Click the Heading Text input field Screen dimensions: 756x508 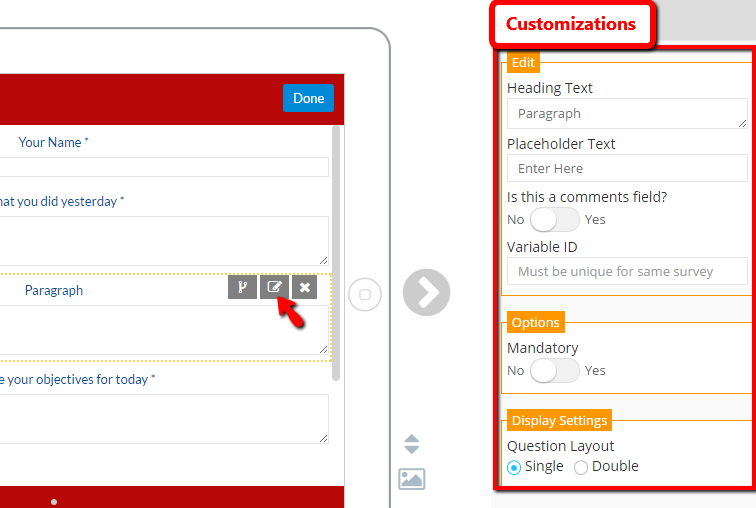click(x=627, y=114)
